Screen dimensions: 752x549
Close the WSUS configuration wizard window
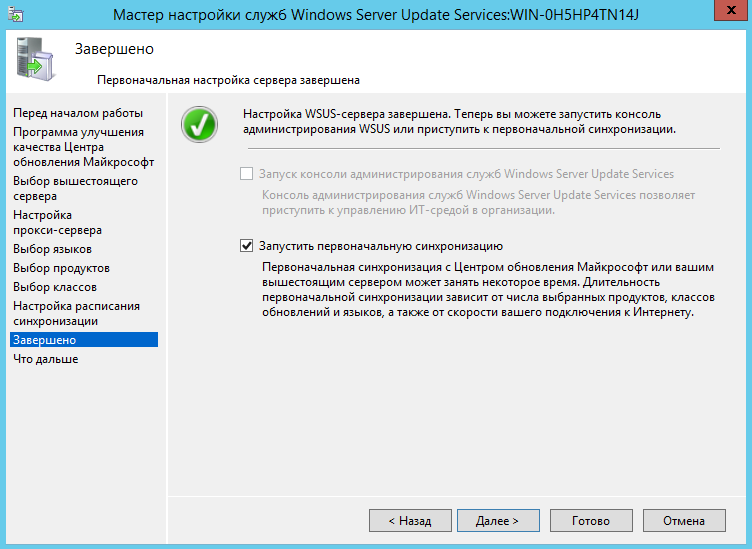coord(731,10)
